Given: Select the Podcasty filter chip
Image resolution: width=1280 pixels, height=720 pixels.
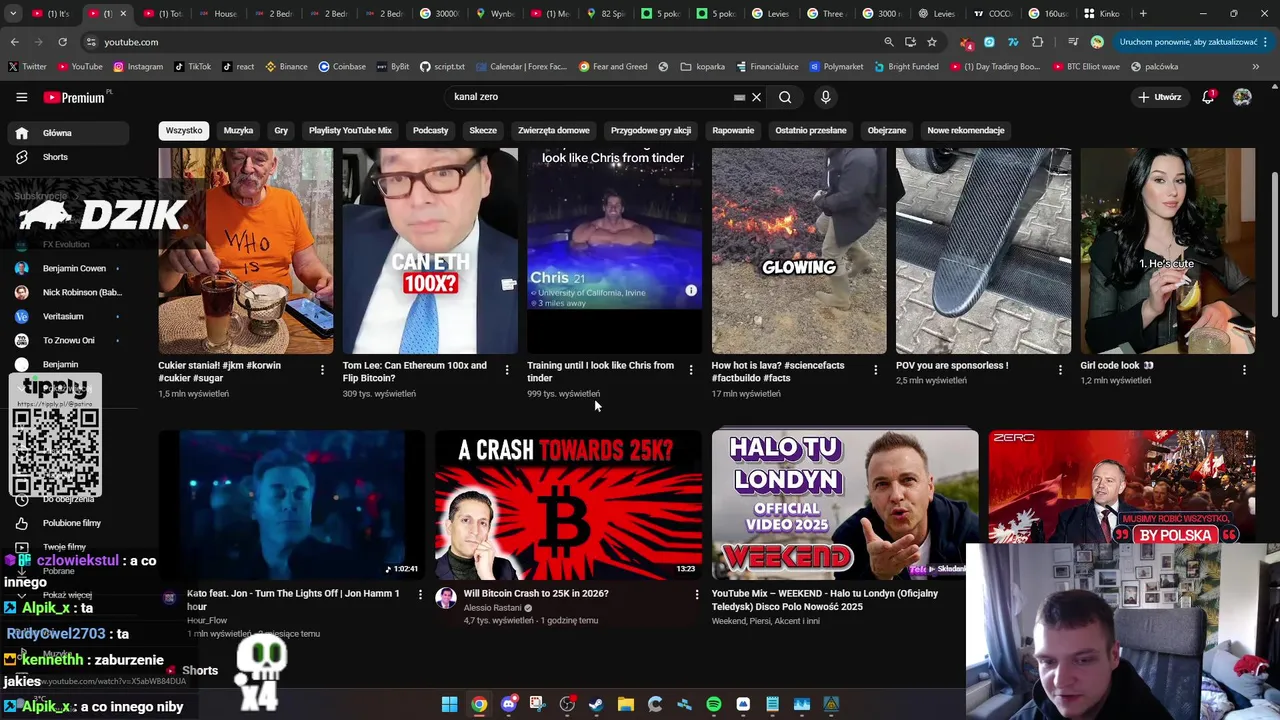Looking at the screenshot, I should [x=431, y=130].
